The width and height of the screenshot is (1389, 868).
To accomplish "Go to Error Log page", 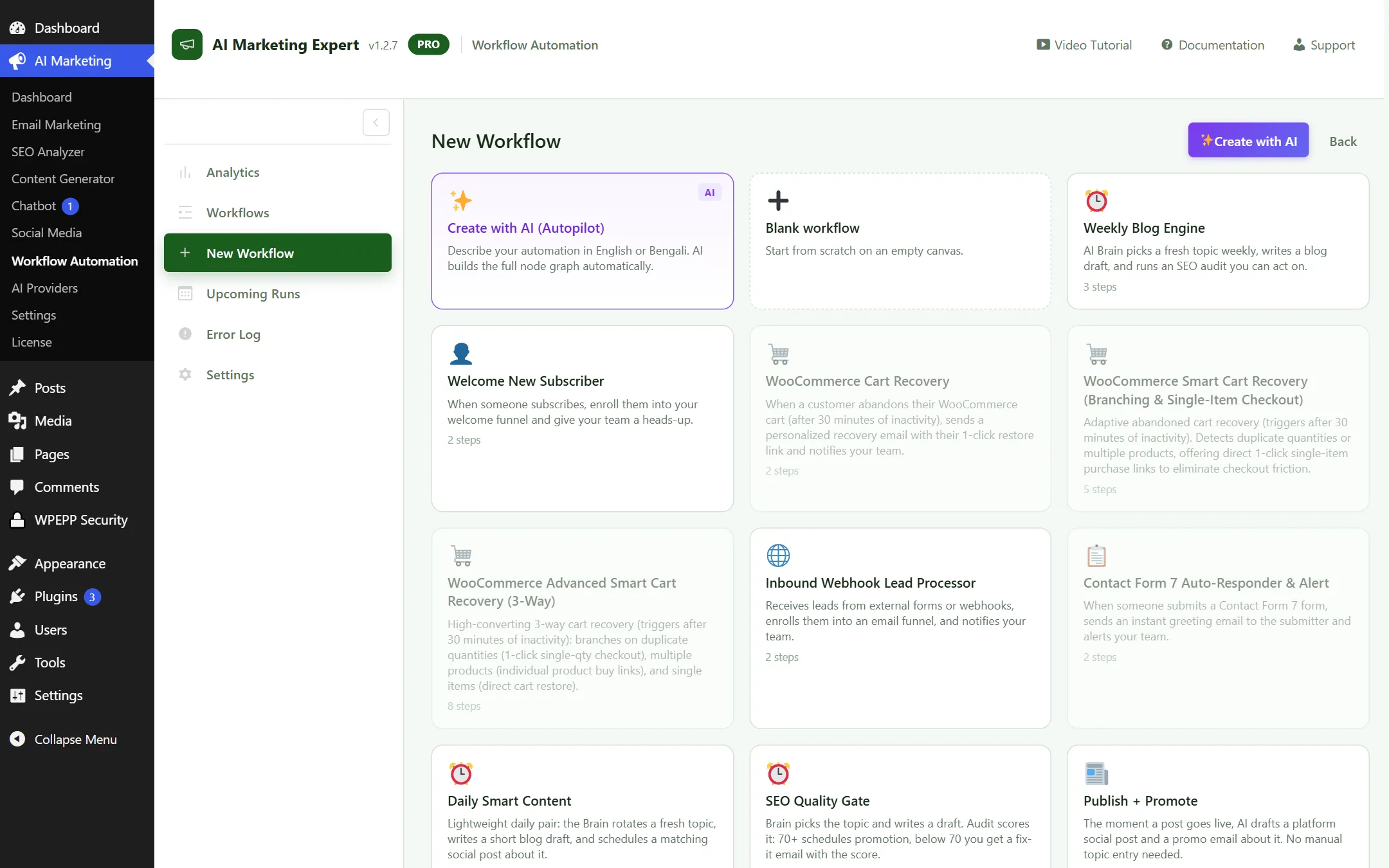I will click(x=233, y=334).
